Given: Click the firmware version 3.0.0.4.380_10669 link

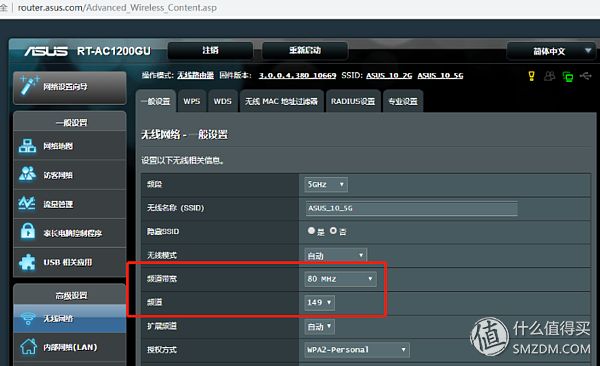Looking at the screenshot, I should click(297, 75).
